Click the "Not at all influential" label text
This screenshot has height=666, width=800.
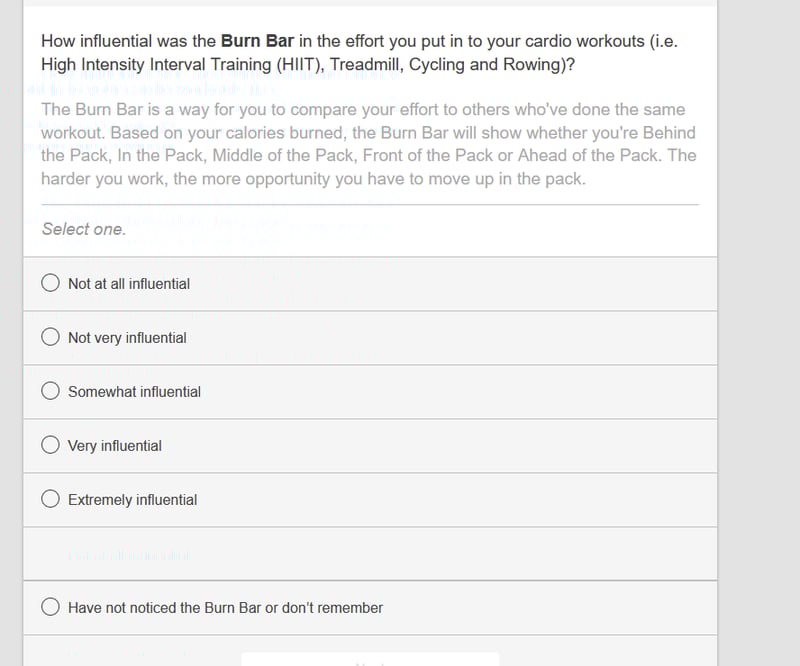click(129, 284)
